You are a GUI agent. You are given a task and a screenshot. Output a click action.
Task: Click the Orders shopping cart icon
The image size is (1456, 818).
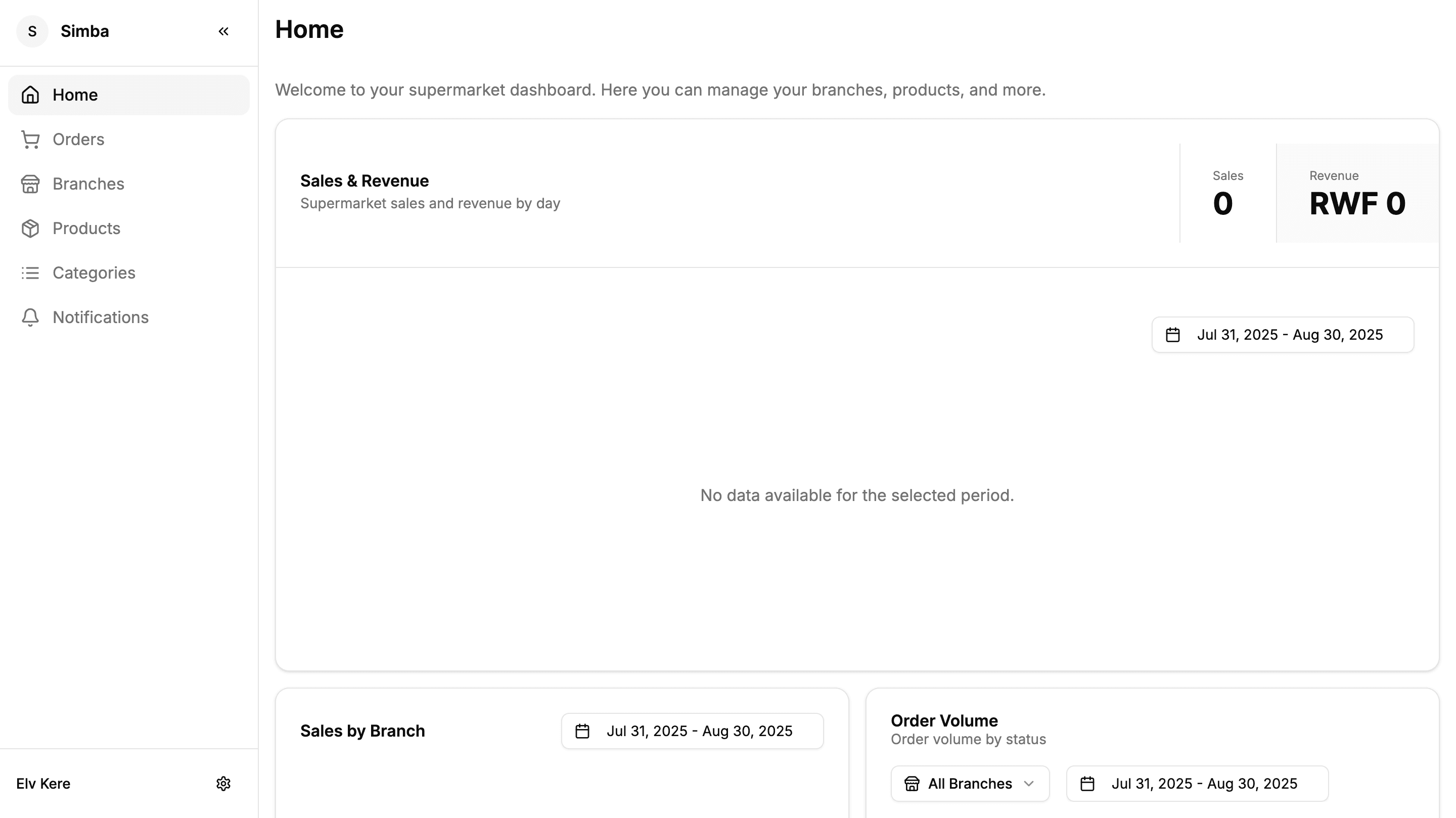click(x=30, y=140)
